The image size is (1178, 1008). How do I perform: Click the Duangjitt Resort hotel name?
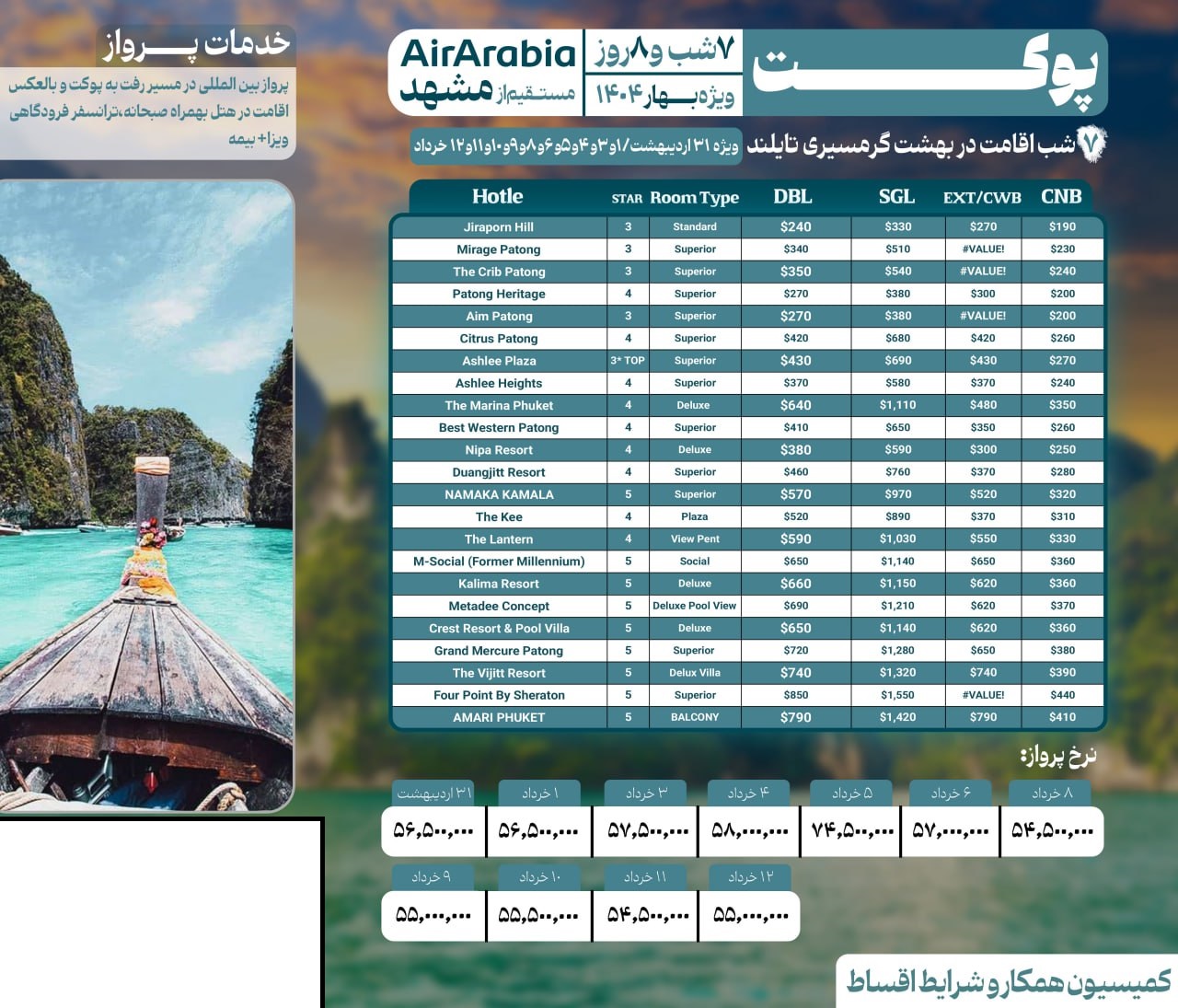(x=499, y=472)
